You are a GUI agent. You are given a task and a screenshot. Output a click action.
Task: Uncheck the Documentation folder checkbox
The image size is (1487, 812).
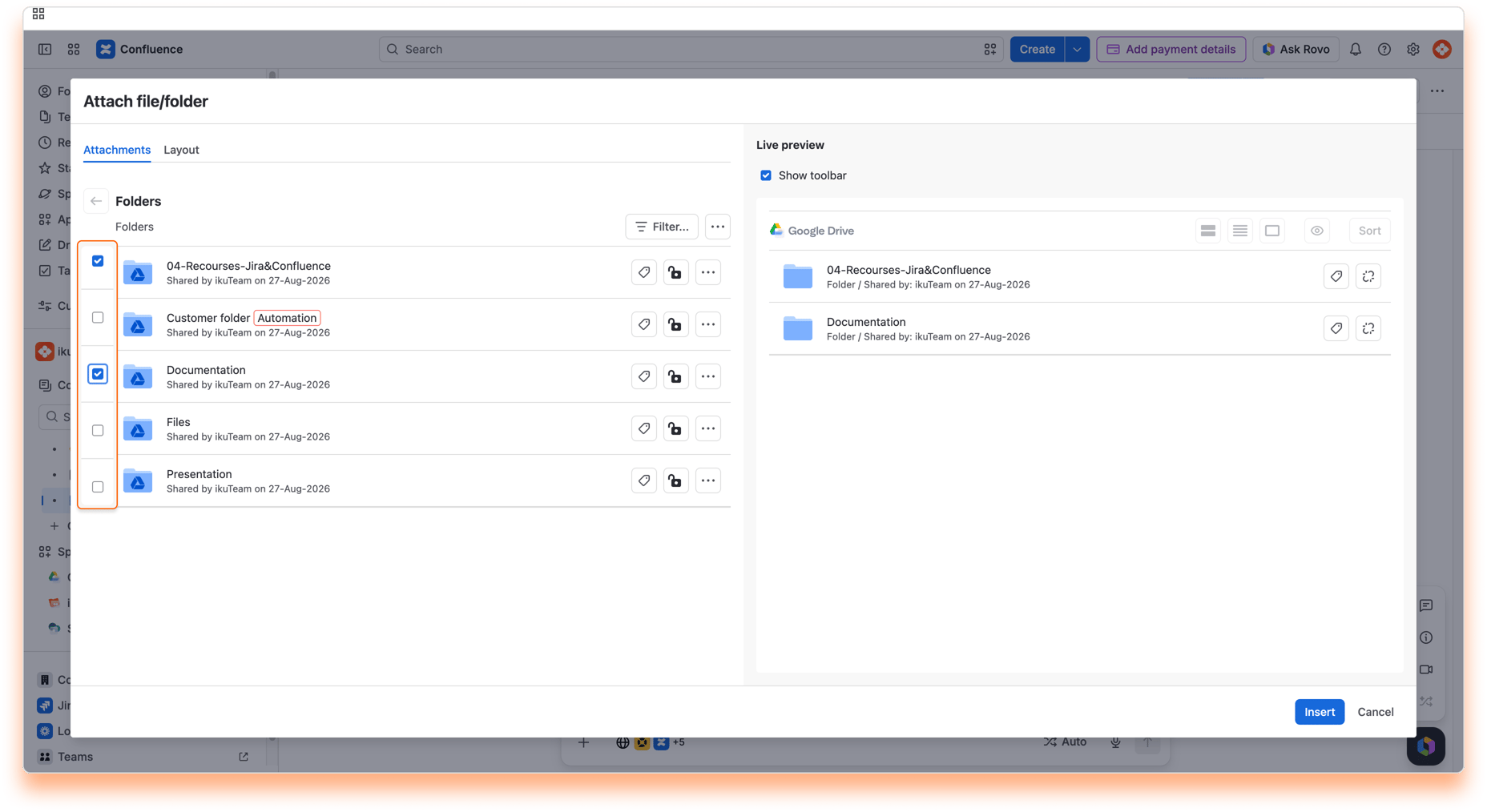pos(98,374)
